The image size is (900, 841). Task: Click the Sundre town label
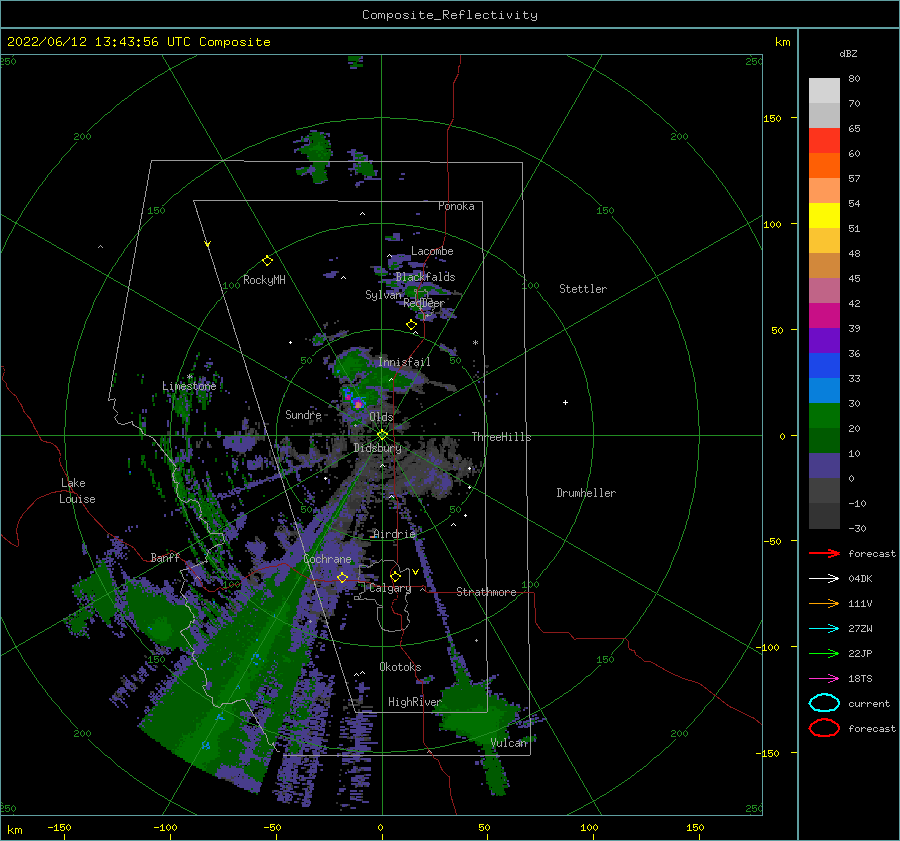(x=303, y=414)
